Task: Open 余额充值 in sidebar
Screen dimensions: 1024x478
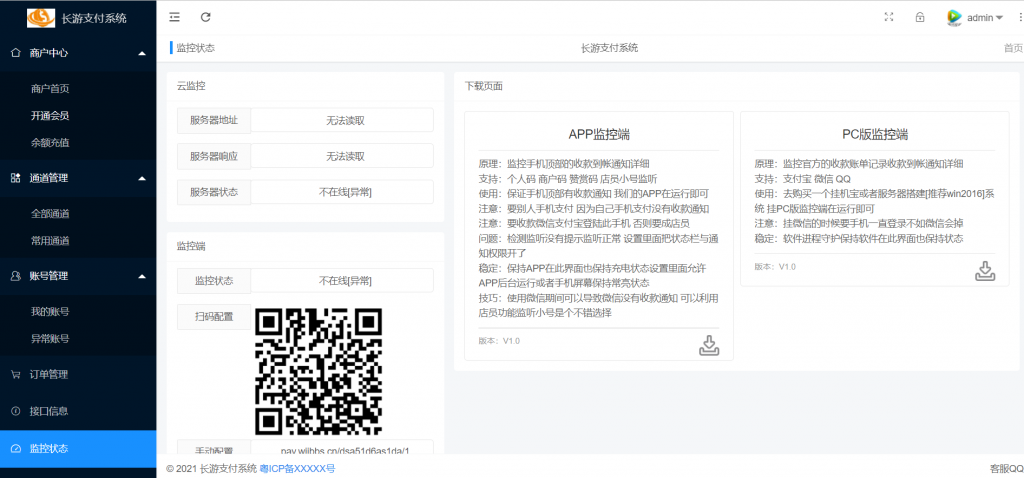Action: point(50,142)
